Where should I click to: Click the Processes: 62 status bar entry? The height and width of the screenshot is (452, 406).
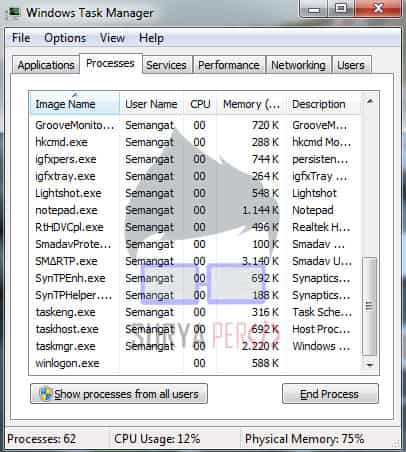tap(42, 439)
